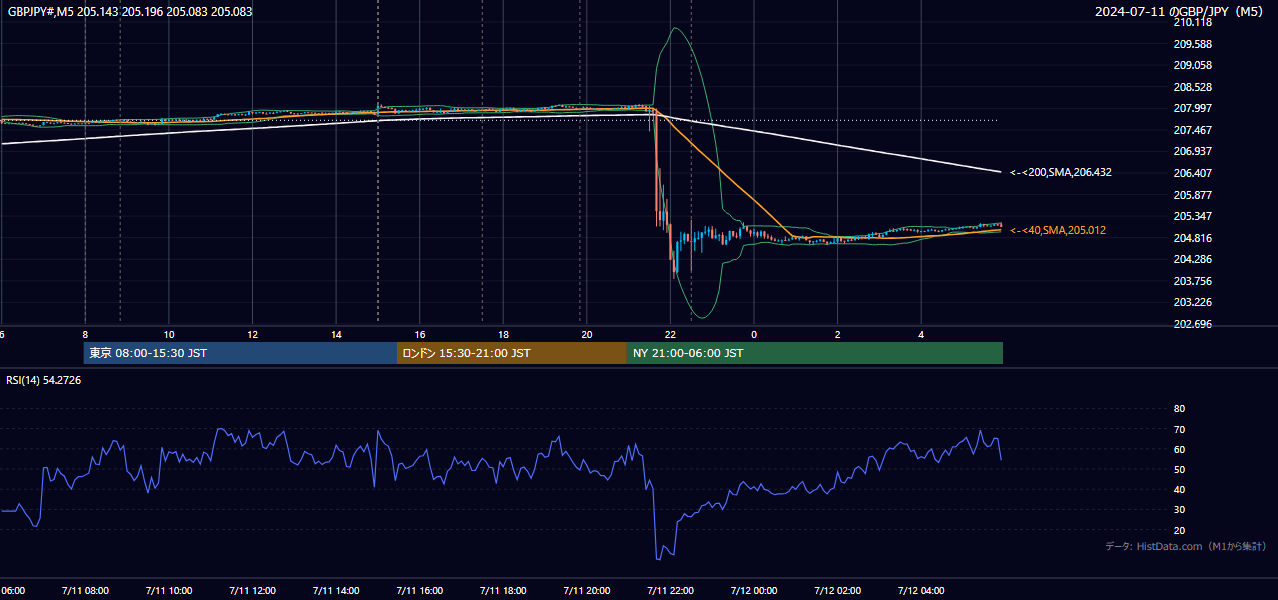
Task: Click price axis label 209.058
Action: (x=1193, y=65)
